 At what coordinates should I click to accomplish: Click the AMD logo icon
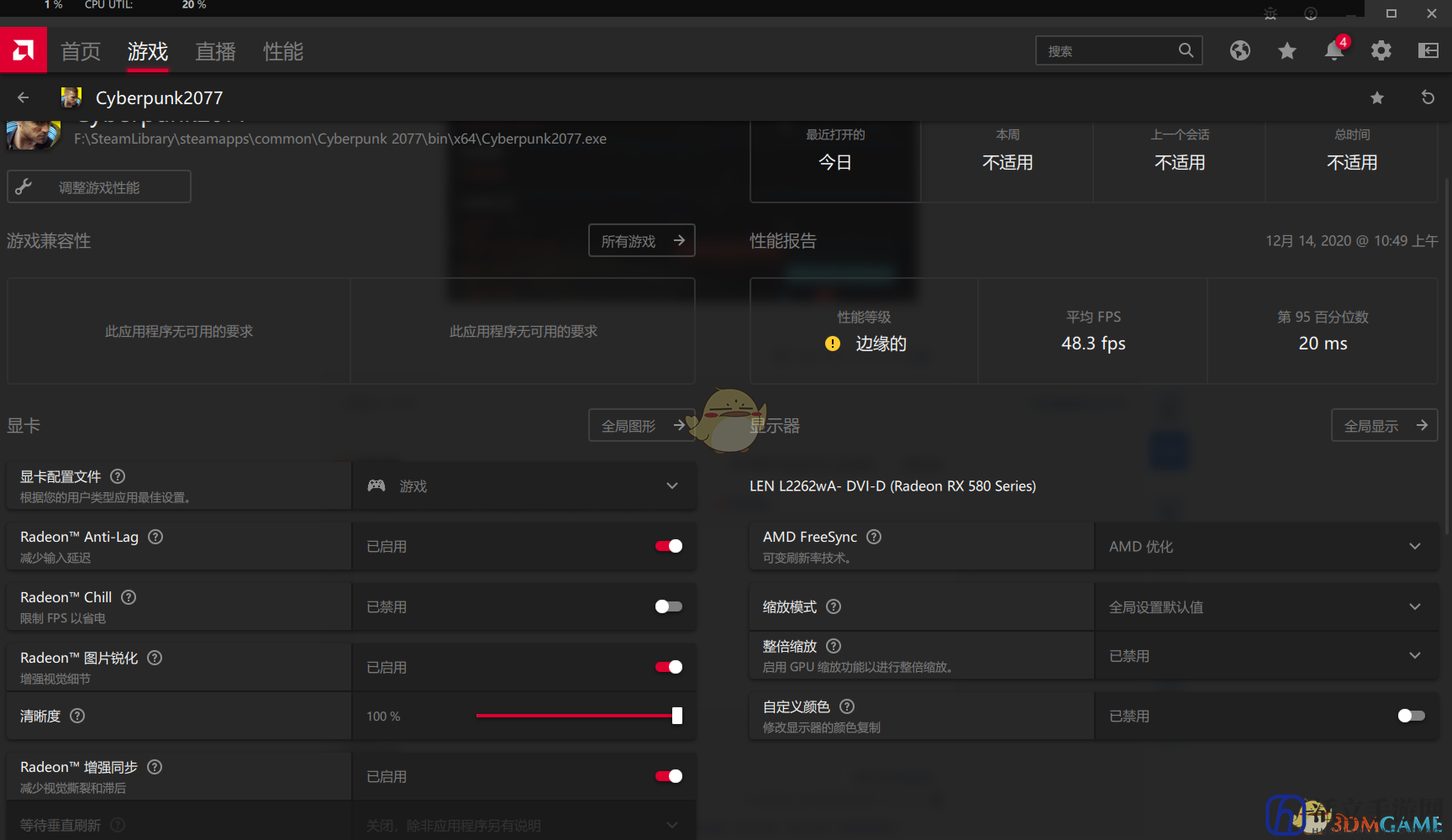[24, 50]
